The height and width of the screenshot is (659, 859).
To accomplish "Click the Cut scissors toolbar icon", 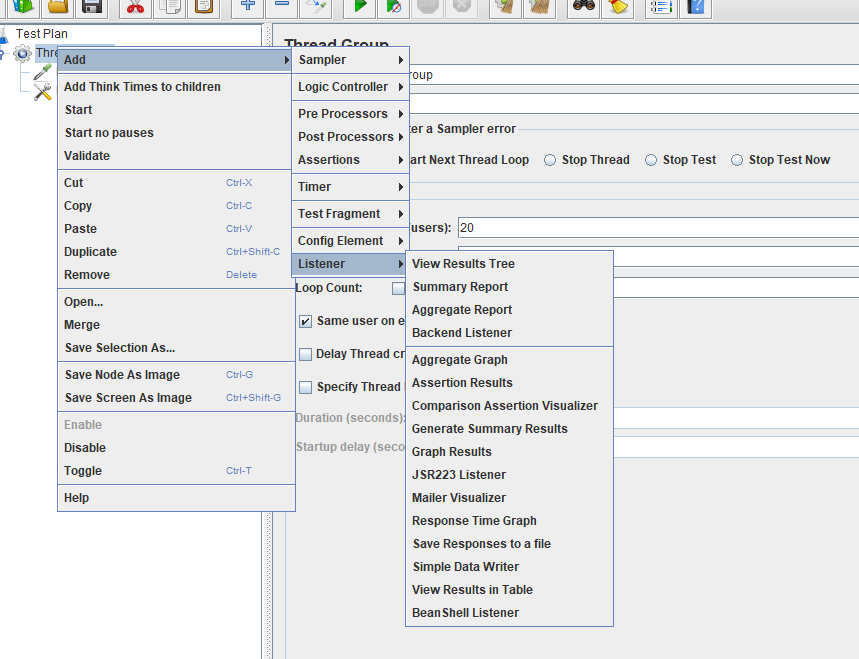I will pos(135,7).
